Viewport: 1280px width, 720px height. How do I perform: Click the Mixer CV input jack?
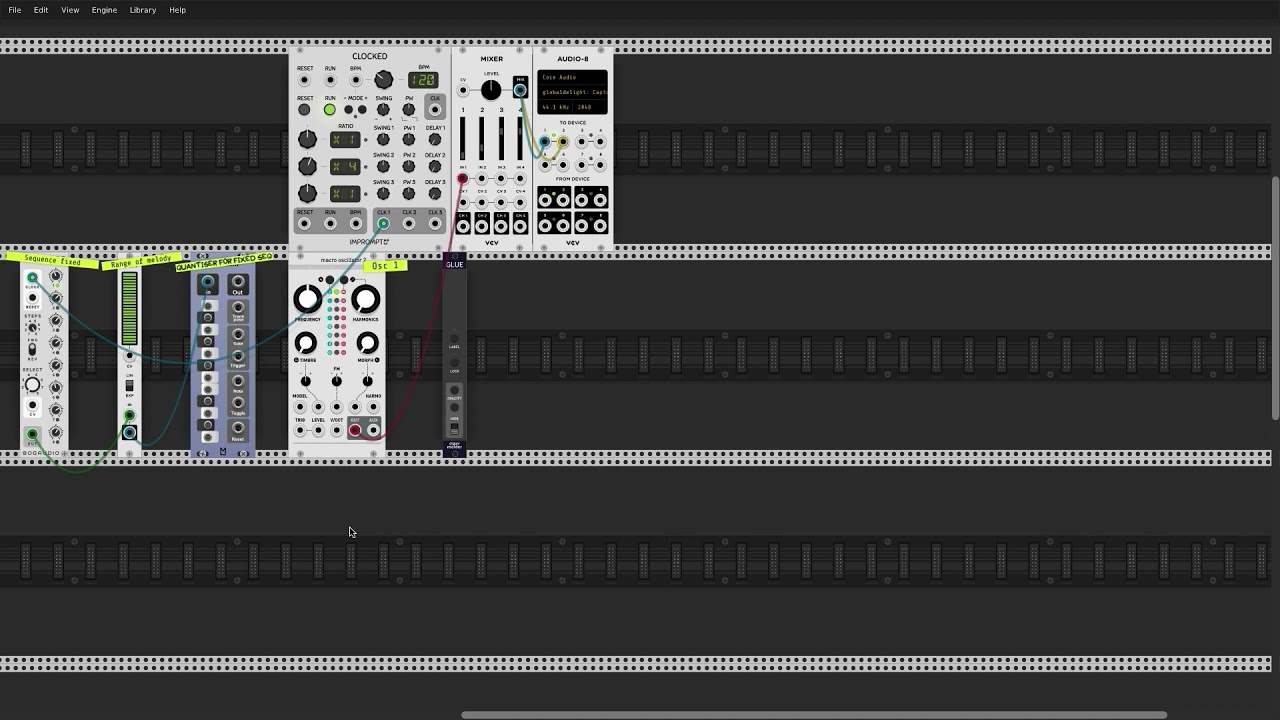point(463,90)
